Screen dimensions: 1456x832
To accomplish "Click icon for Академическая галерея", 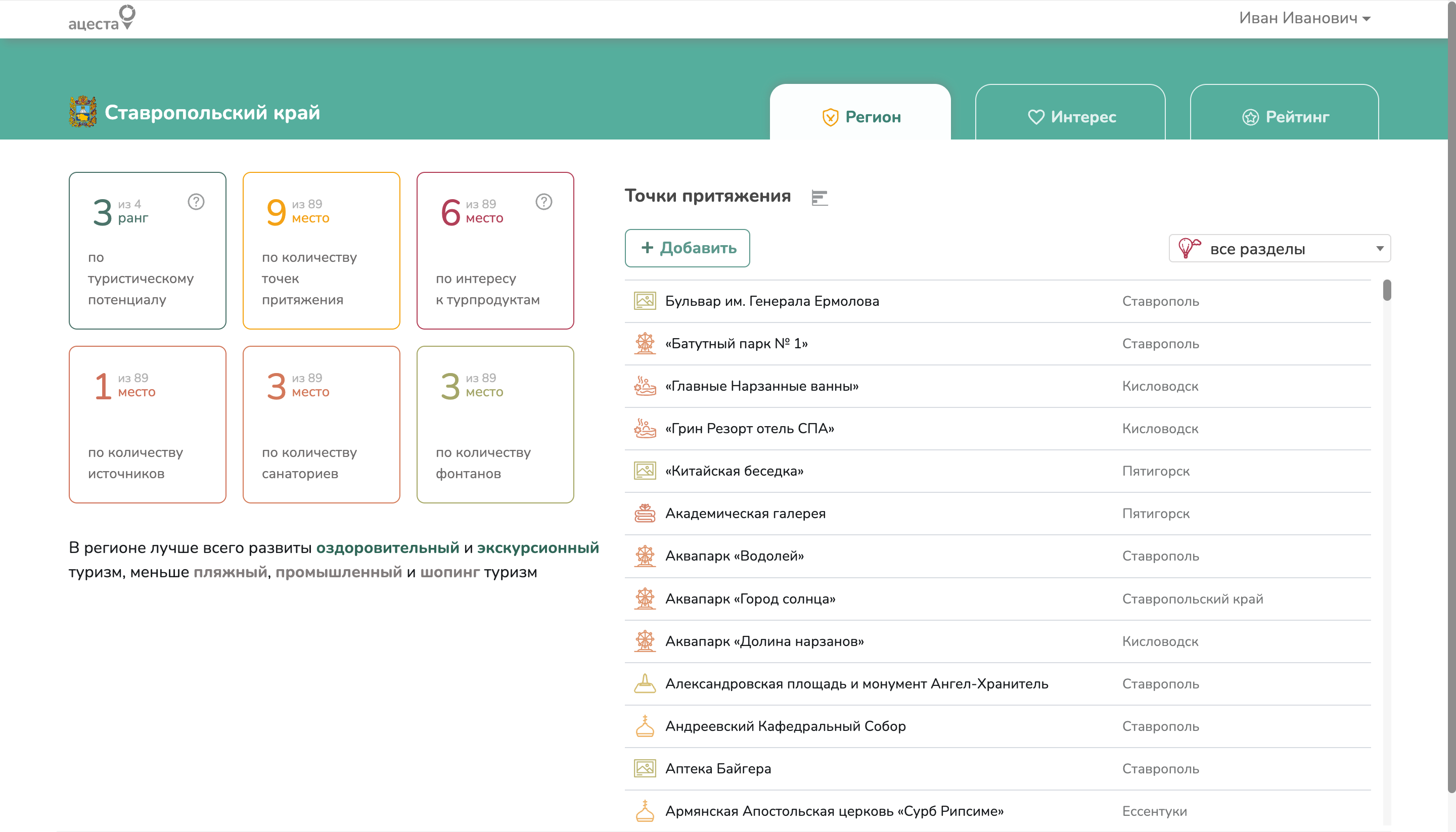I will 645,513.
